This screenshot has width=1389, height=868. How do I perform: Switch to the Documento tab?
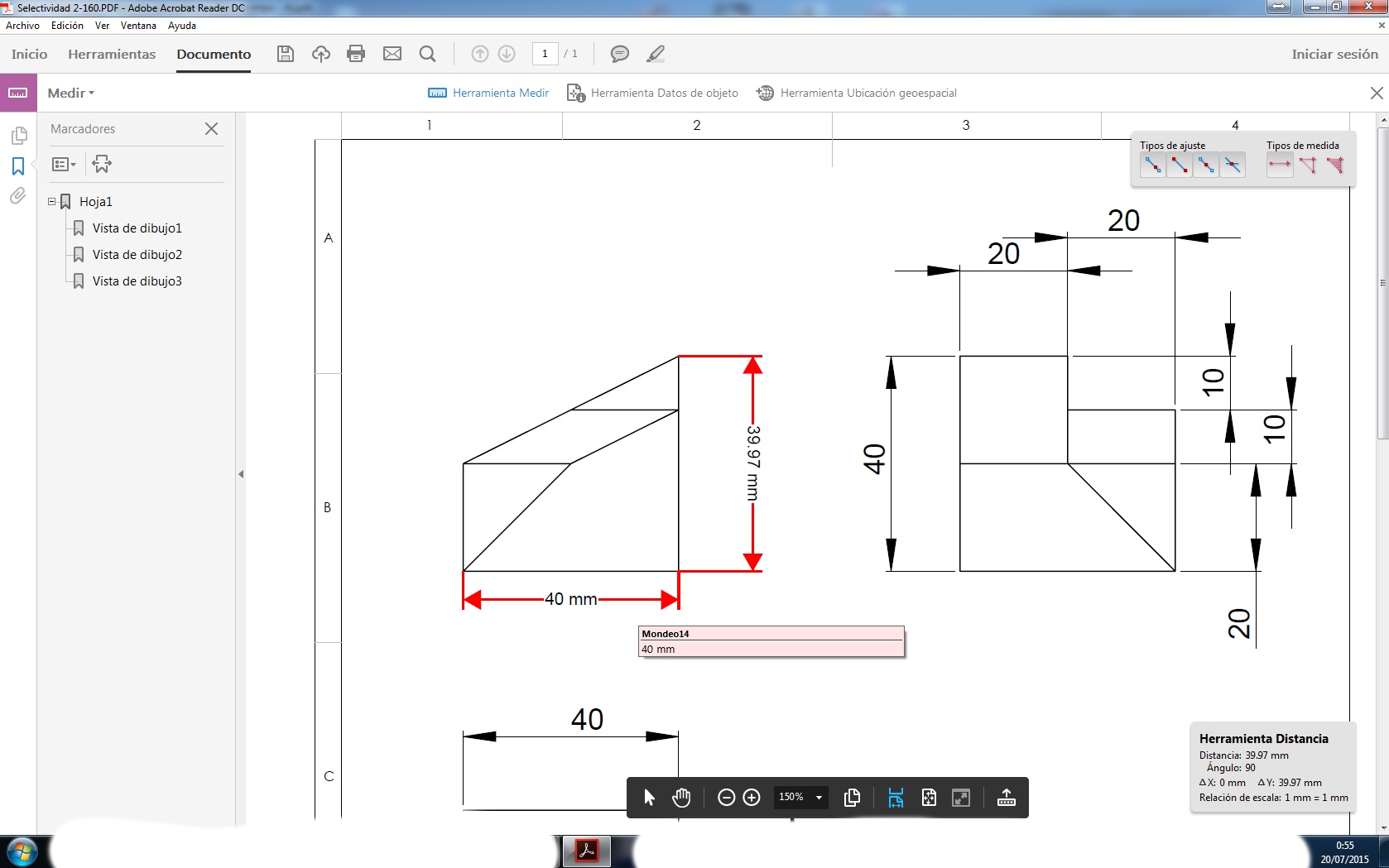[x=214, y=54]
